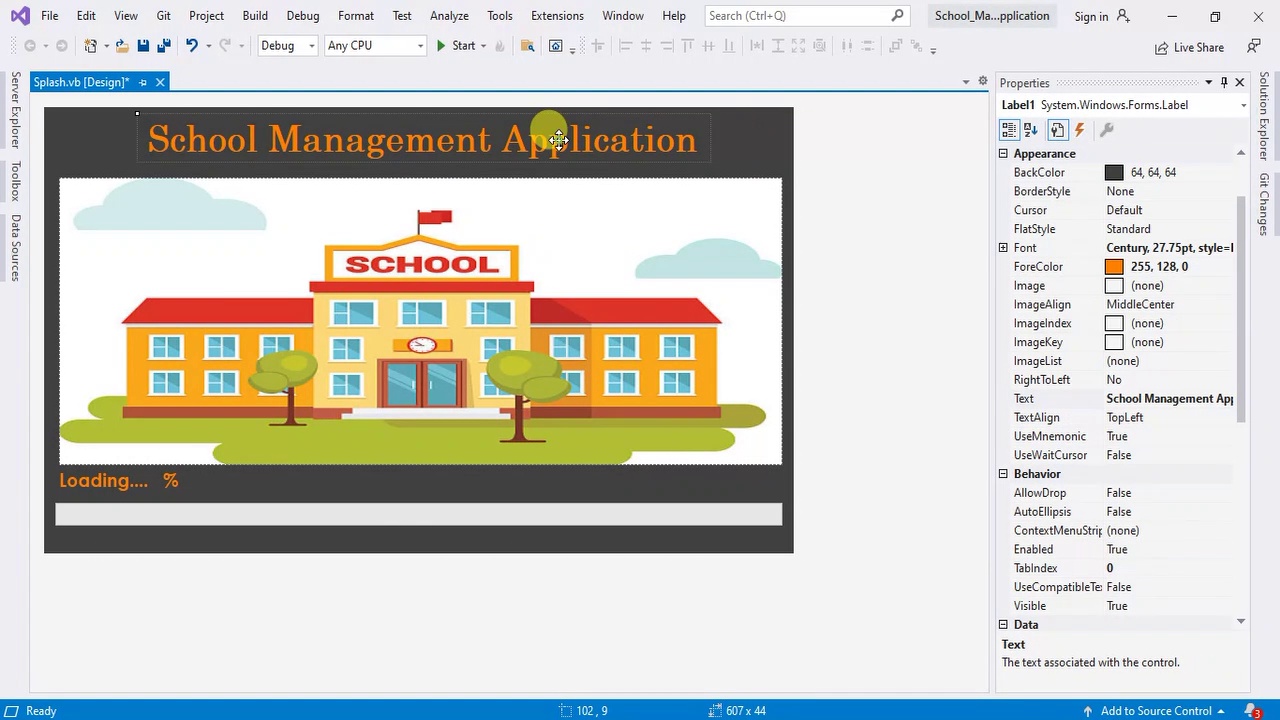Viewport: 1280px width, 720px height.
Task: Select the progress bar control on the form
Action: (418, 514)
